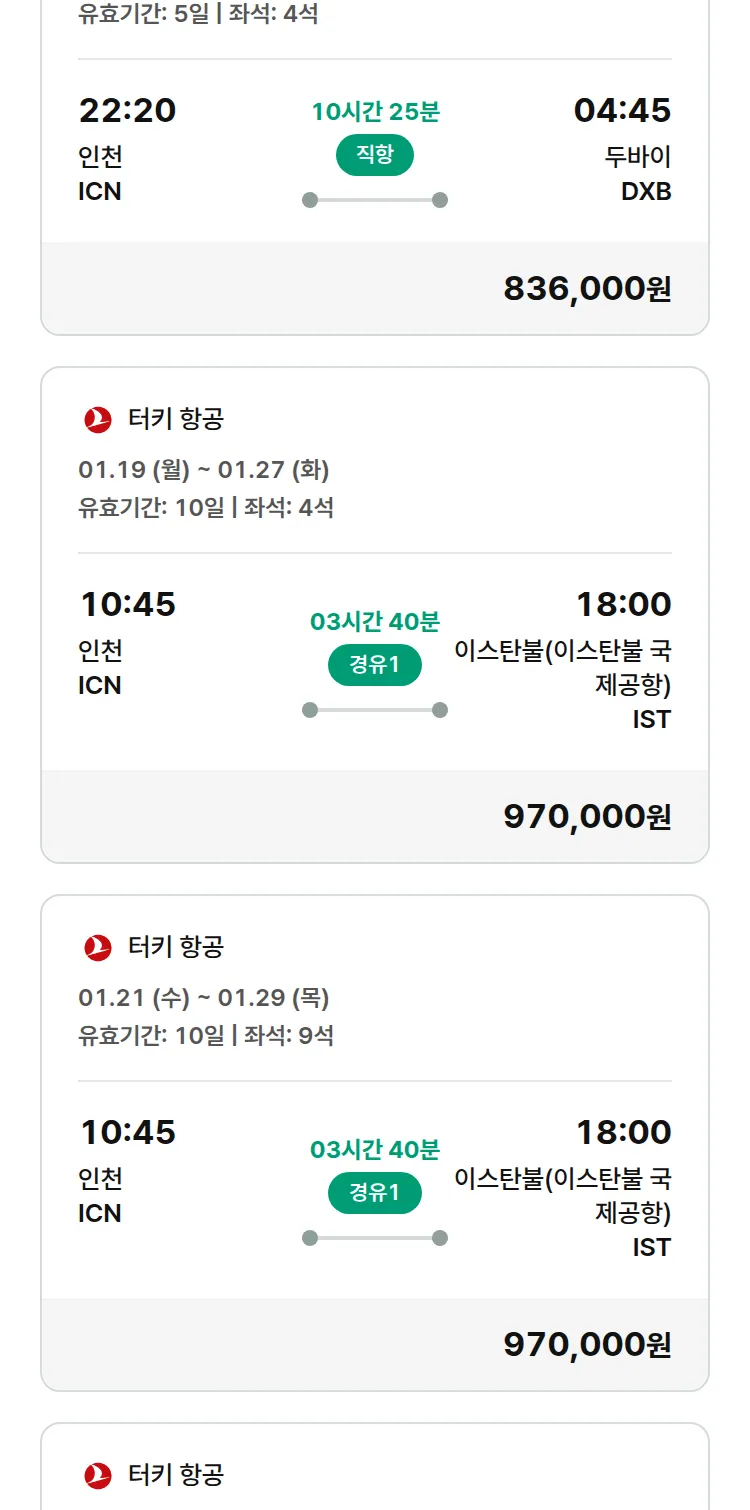The height and width of the screenshot is (1510, 750).
Task: Click Turkish Airlines logo on 01.19 flight card
Action: click(x=98, y=420)
